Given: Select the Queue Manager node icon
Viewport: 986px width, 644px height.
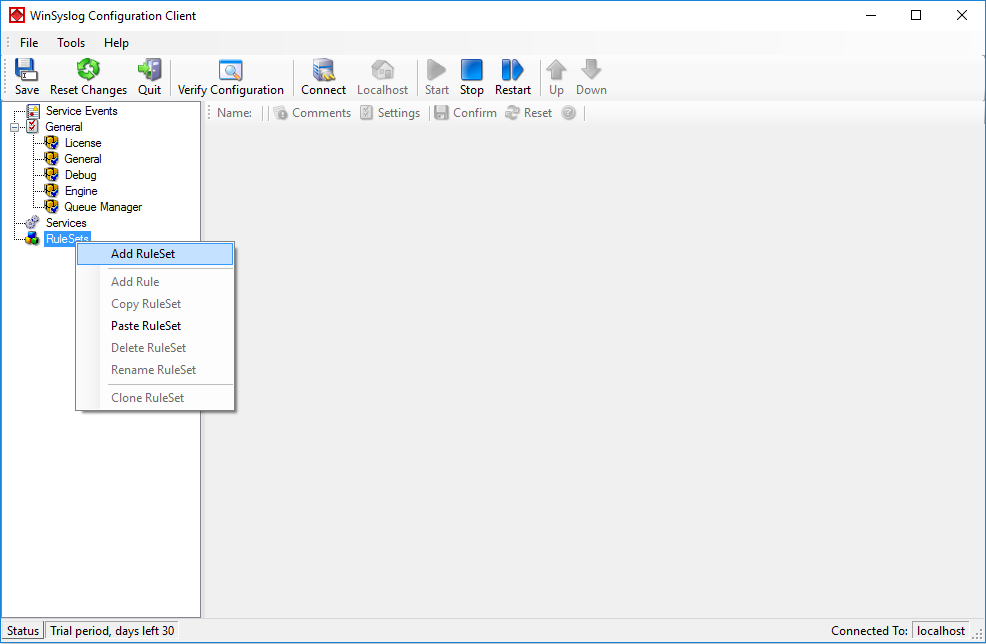Looking at the screenshot, I should (x=52, y=206).
